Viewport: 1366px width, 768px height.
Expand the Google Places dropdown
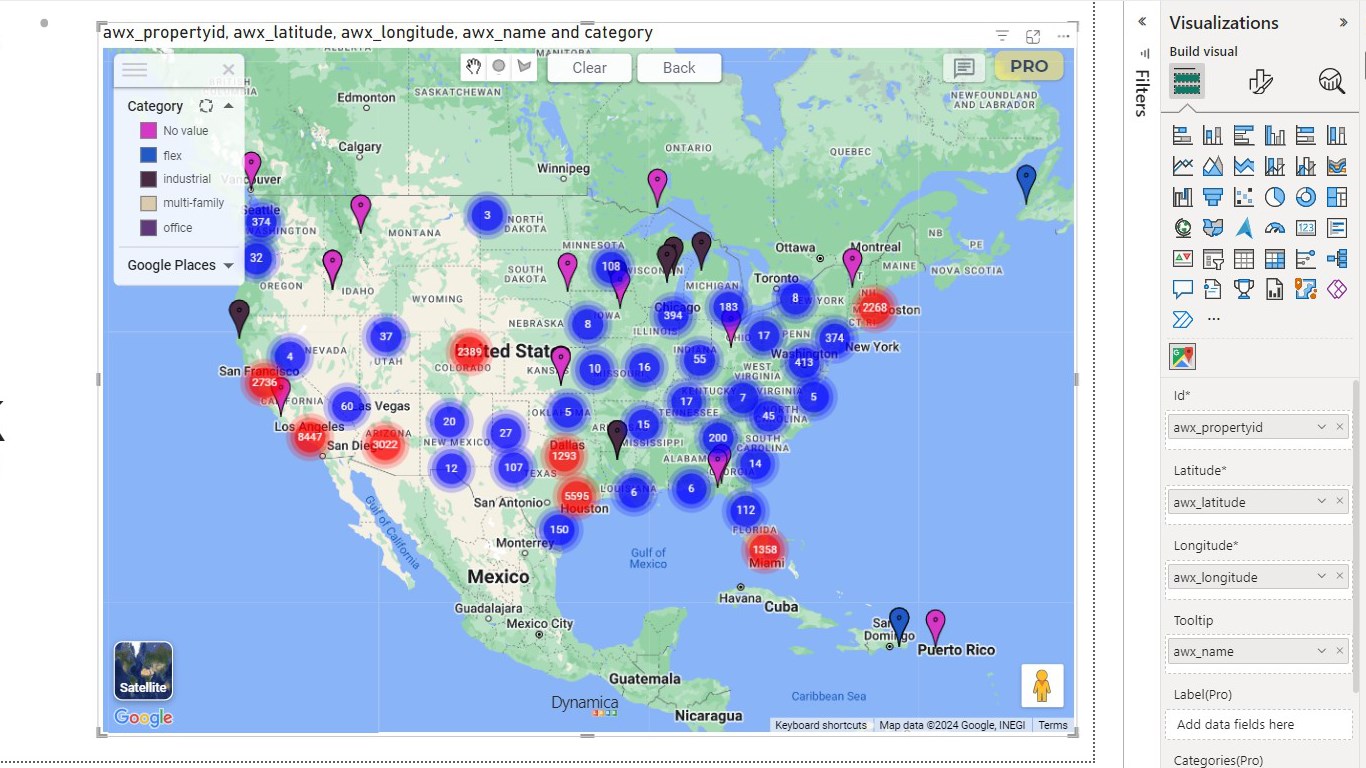click(x=228, y=265)
